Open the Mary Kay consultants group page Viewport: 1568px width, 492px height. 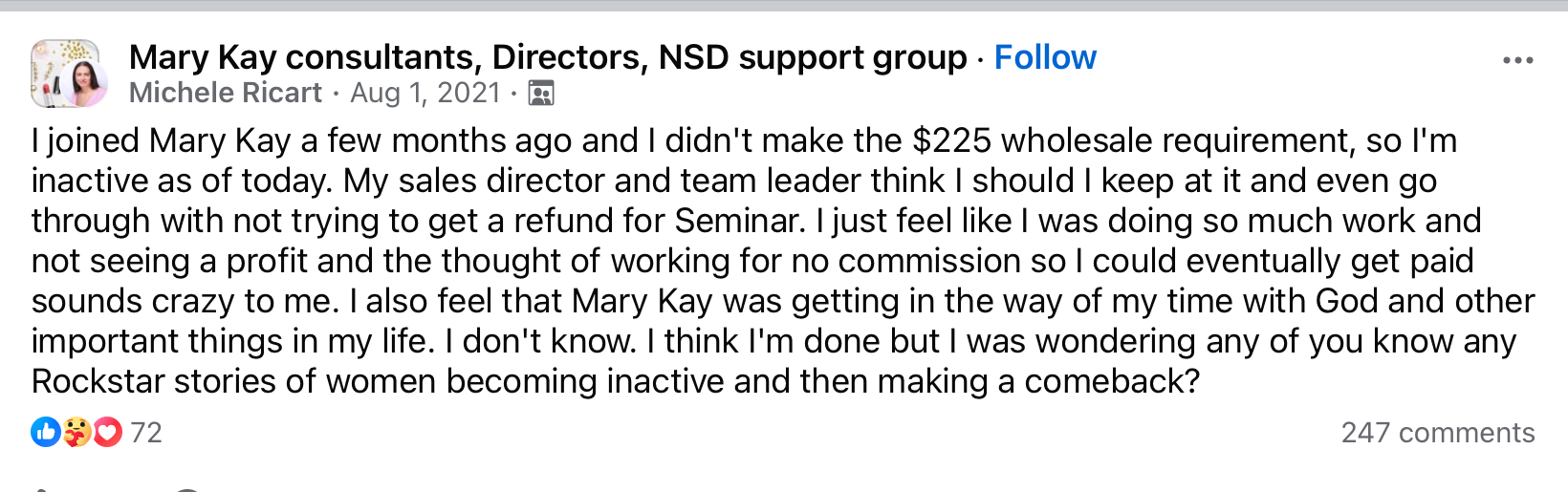point(548,57)
